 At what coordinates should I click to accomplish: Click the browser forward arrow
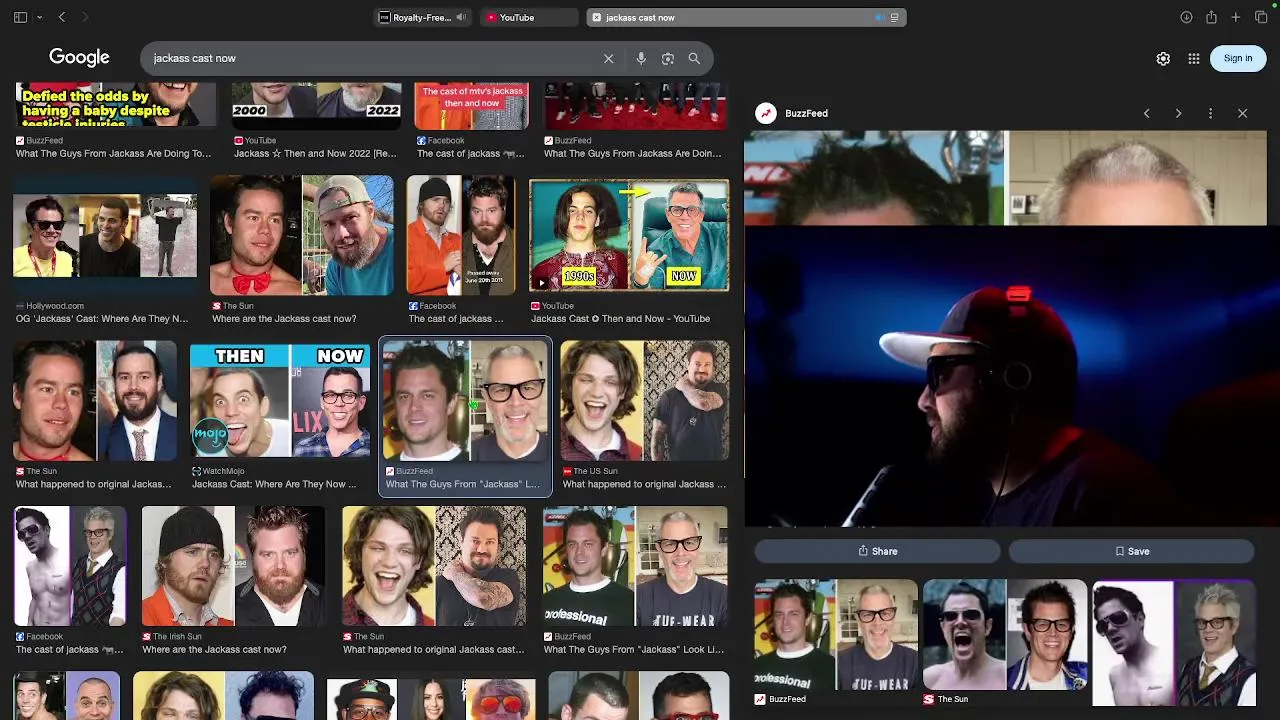pyautogui.click(x=85, y=17)
